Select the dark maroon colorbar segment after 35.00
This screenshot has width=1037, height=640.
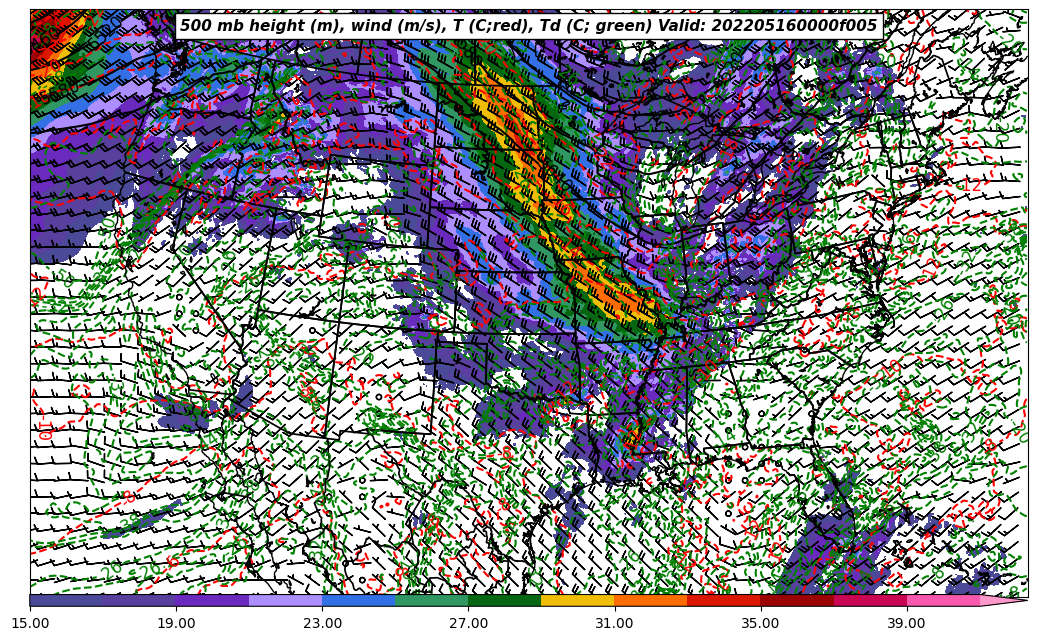(x=797, y=600)
